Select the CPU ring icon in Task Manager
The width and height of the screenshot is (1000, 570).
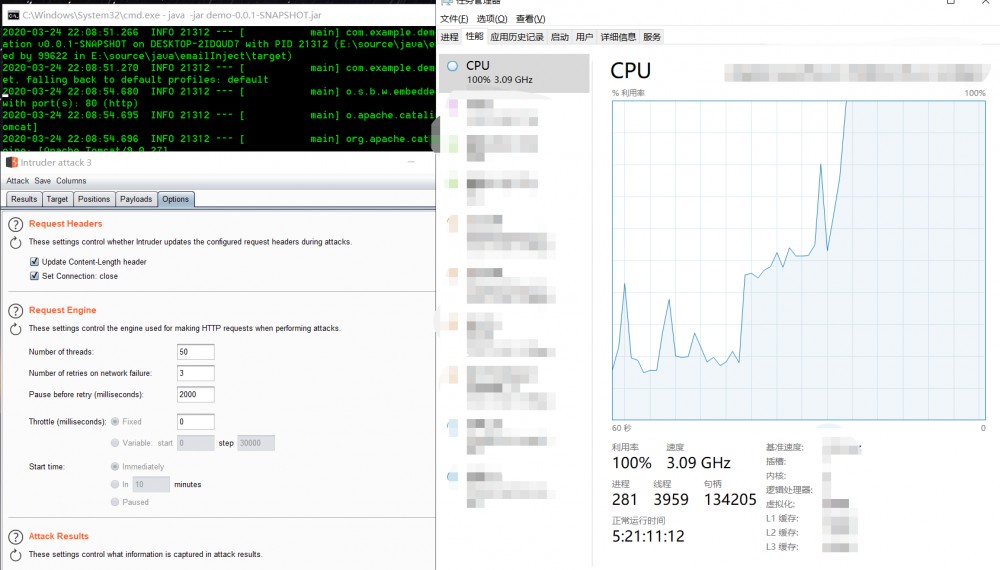[452, 66]
